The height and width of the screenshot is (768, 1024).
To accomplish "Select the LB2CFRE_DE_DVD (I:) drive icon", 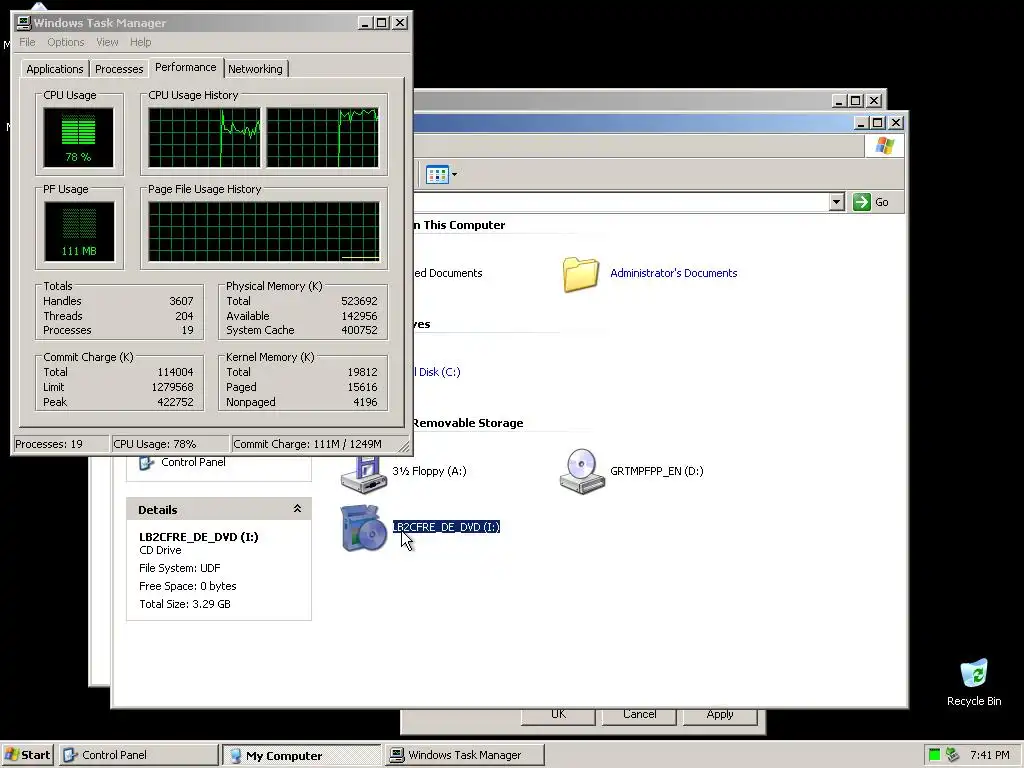I will 364,528.
